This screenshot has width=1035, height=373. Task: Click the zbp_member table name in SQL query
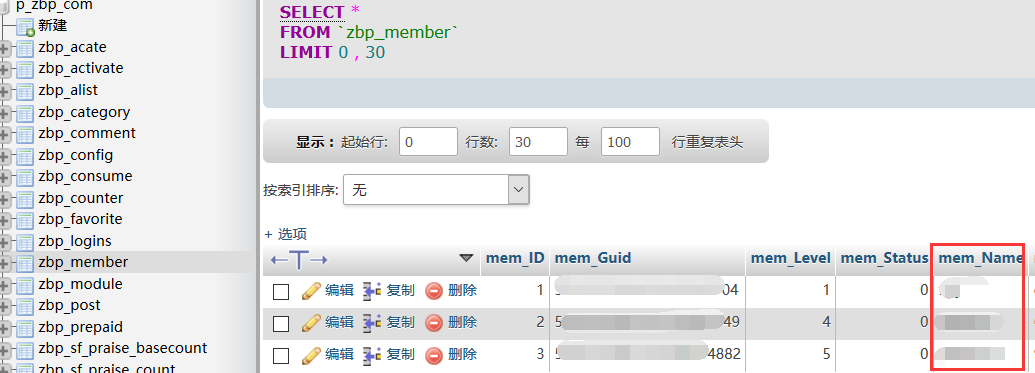tap(399, 32)
